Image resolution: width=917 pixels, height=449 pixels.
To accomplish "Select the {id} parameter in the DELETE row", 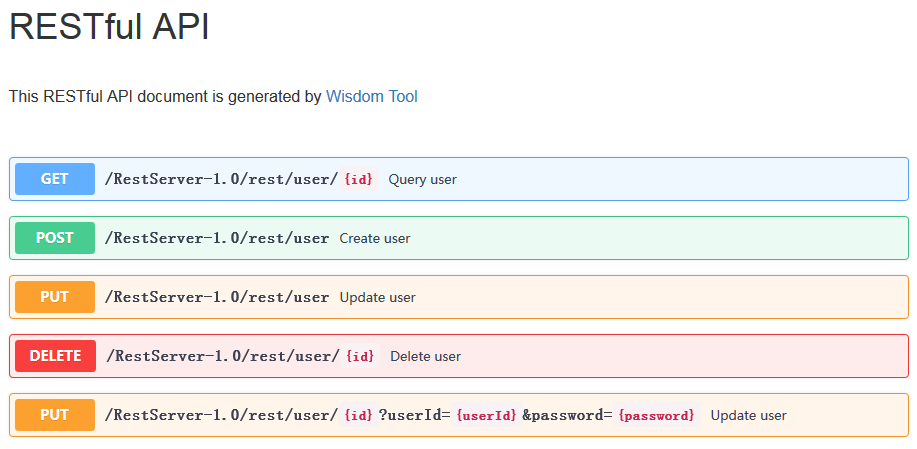I will pyautogui.click(x=359, y=356).
